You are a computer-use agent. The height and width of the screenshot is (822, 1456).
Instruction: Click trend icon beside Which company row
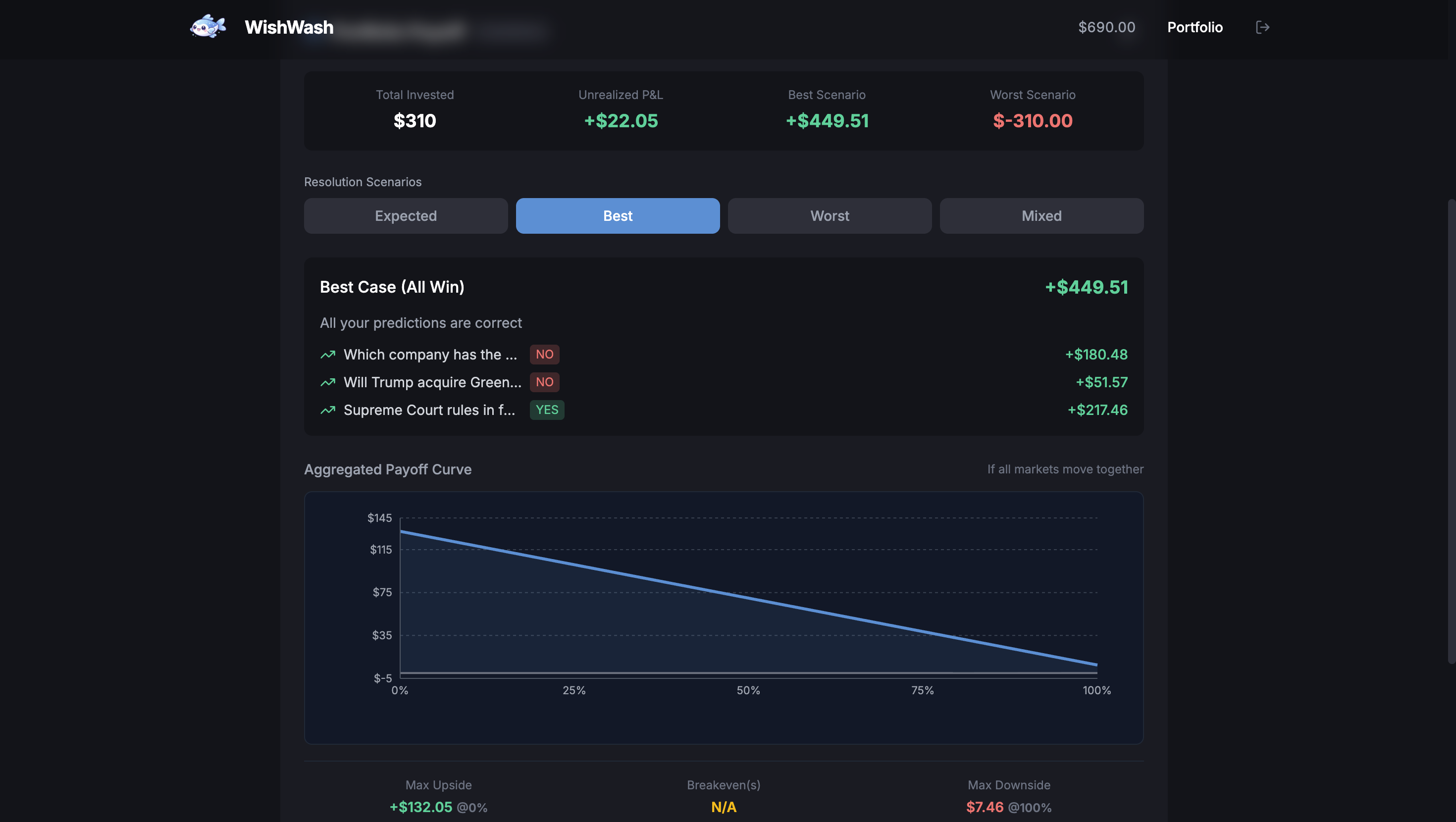[x=328, y=355]
